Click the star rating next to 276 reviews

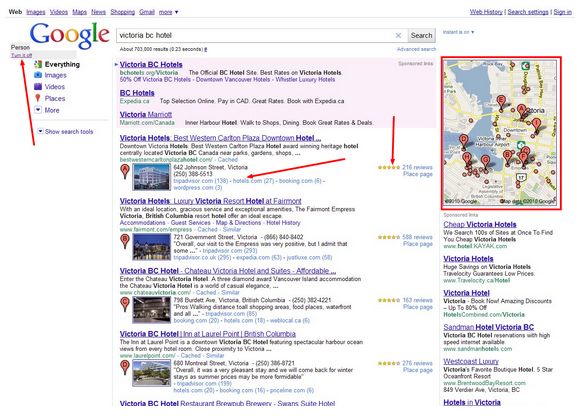(x=389, y=364)
